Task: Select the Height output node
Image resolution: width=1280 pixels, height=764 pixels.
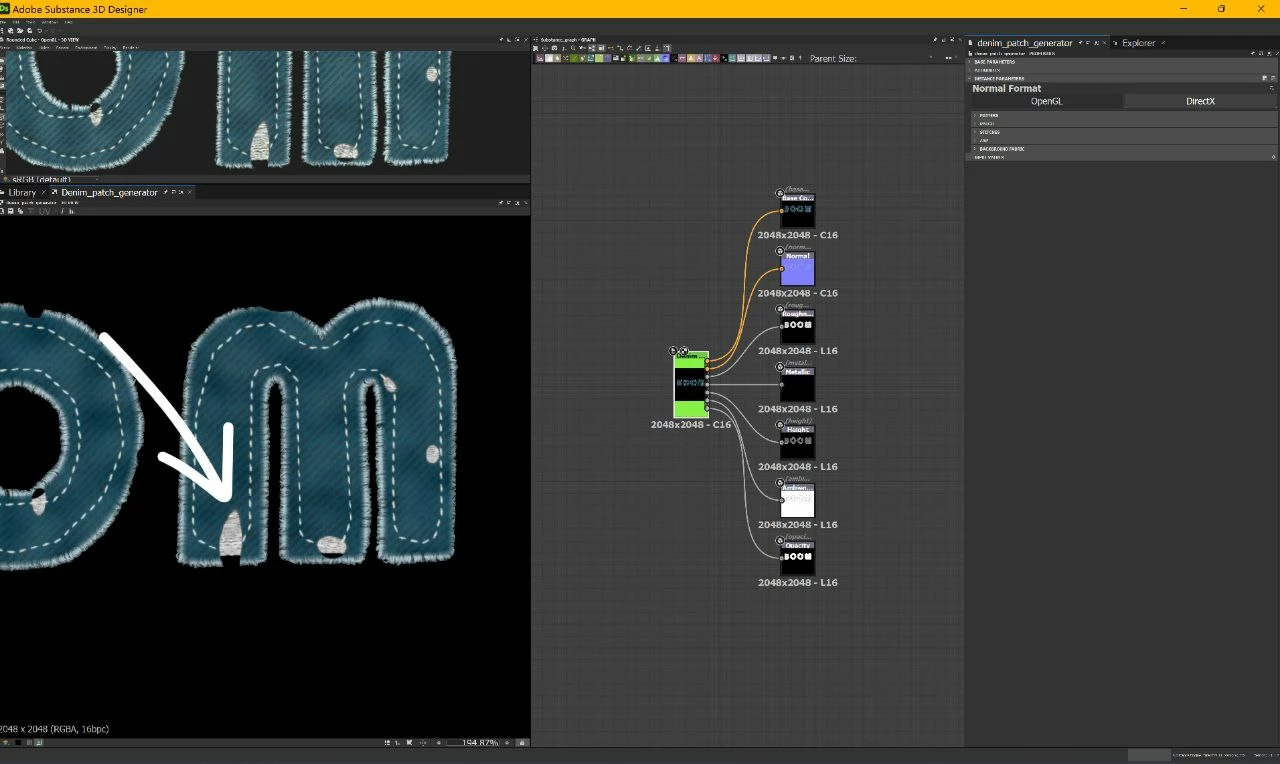Action: click(797, 443)
